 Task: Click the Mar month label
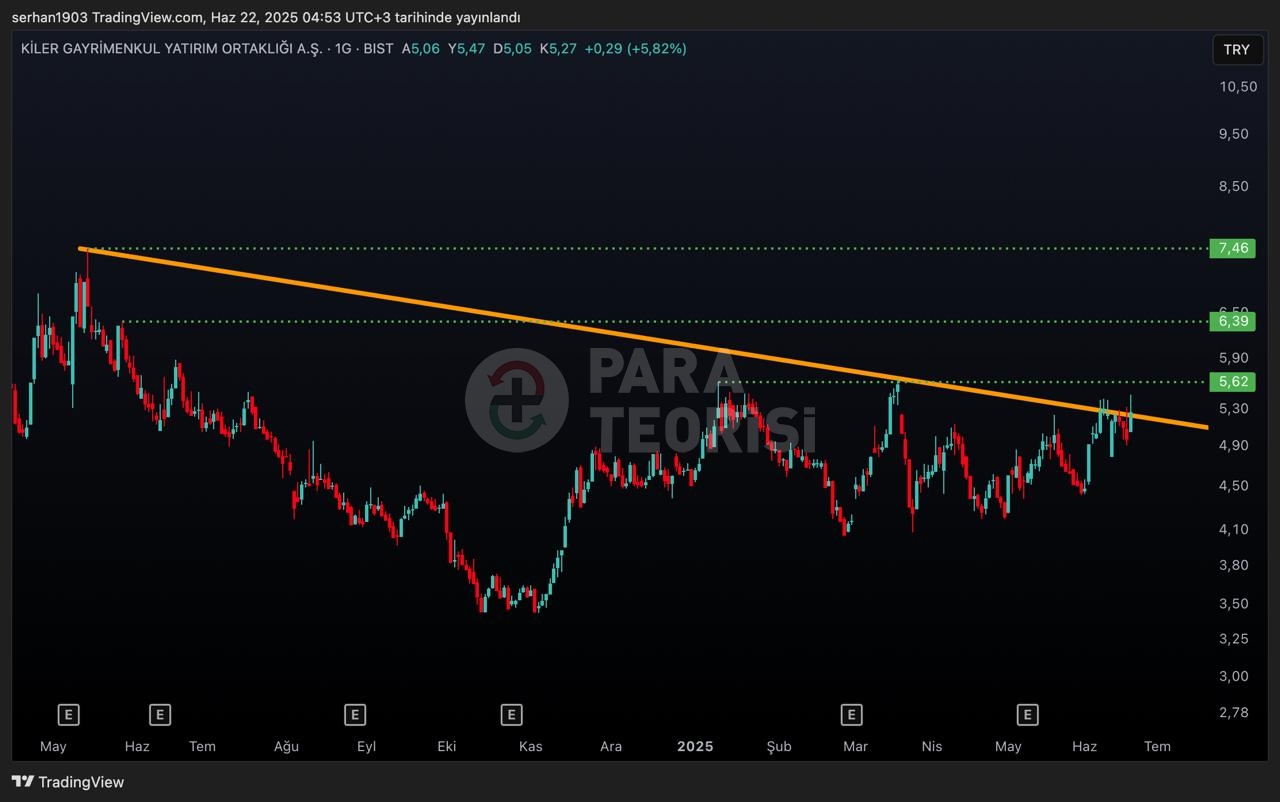[855, 746]
